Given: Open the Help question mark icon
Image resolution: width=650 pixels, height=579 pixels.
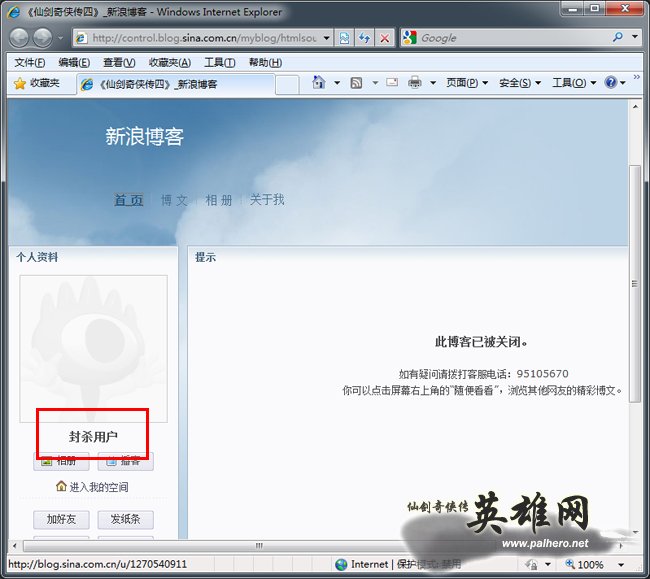Looking at the screenshot, I should tap(610, 83).
